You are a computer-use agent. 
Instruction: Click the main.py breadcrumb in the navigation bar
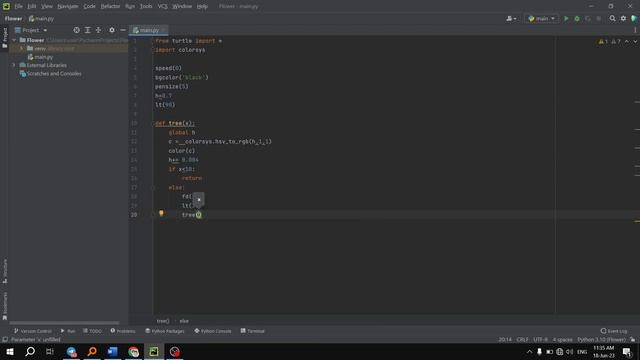[x=41, y=19]
